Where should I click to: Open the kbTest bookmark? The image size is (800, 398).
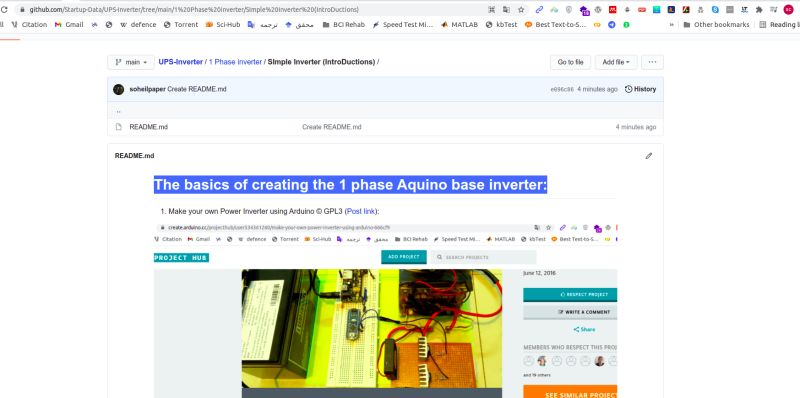(502, 24)
